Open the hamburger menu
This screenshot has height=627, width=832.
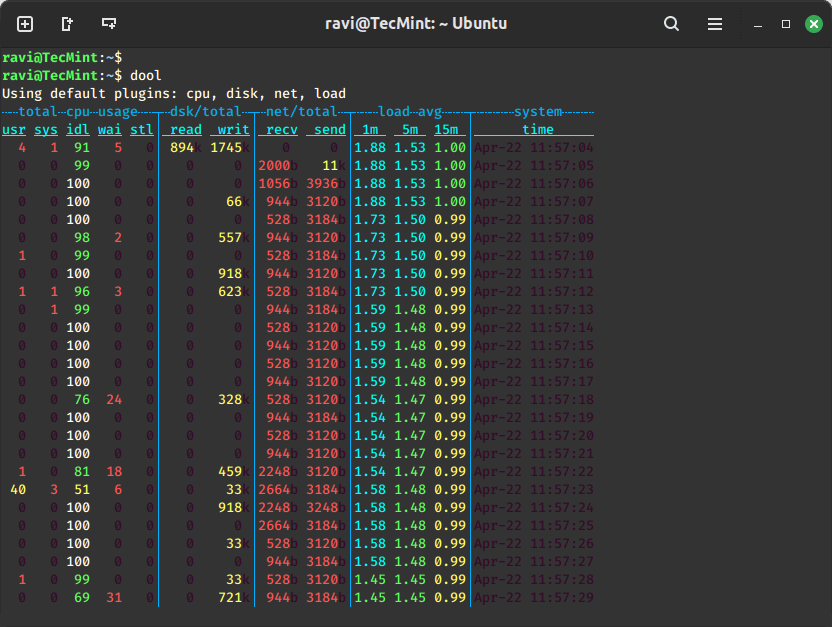tap(715, 24)
